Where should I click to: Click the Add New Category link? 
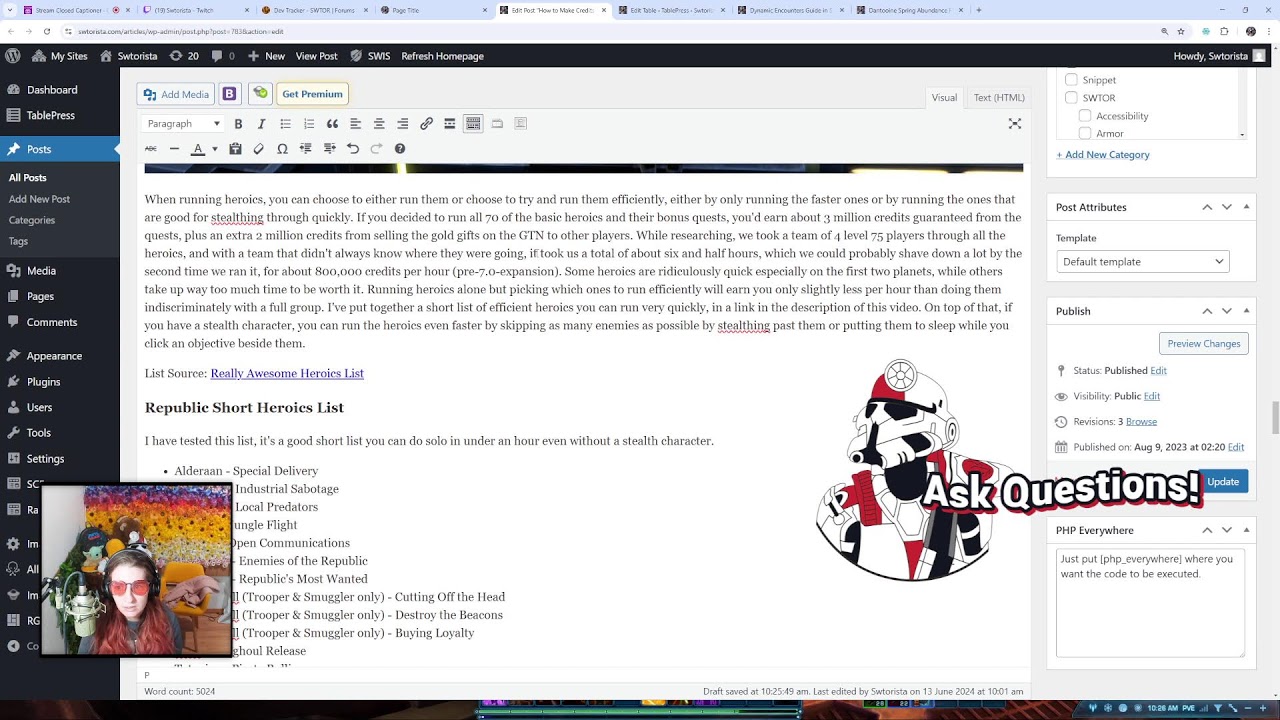tap(1103, 155)
